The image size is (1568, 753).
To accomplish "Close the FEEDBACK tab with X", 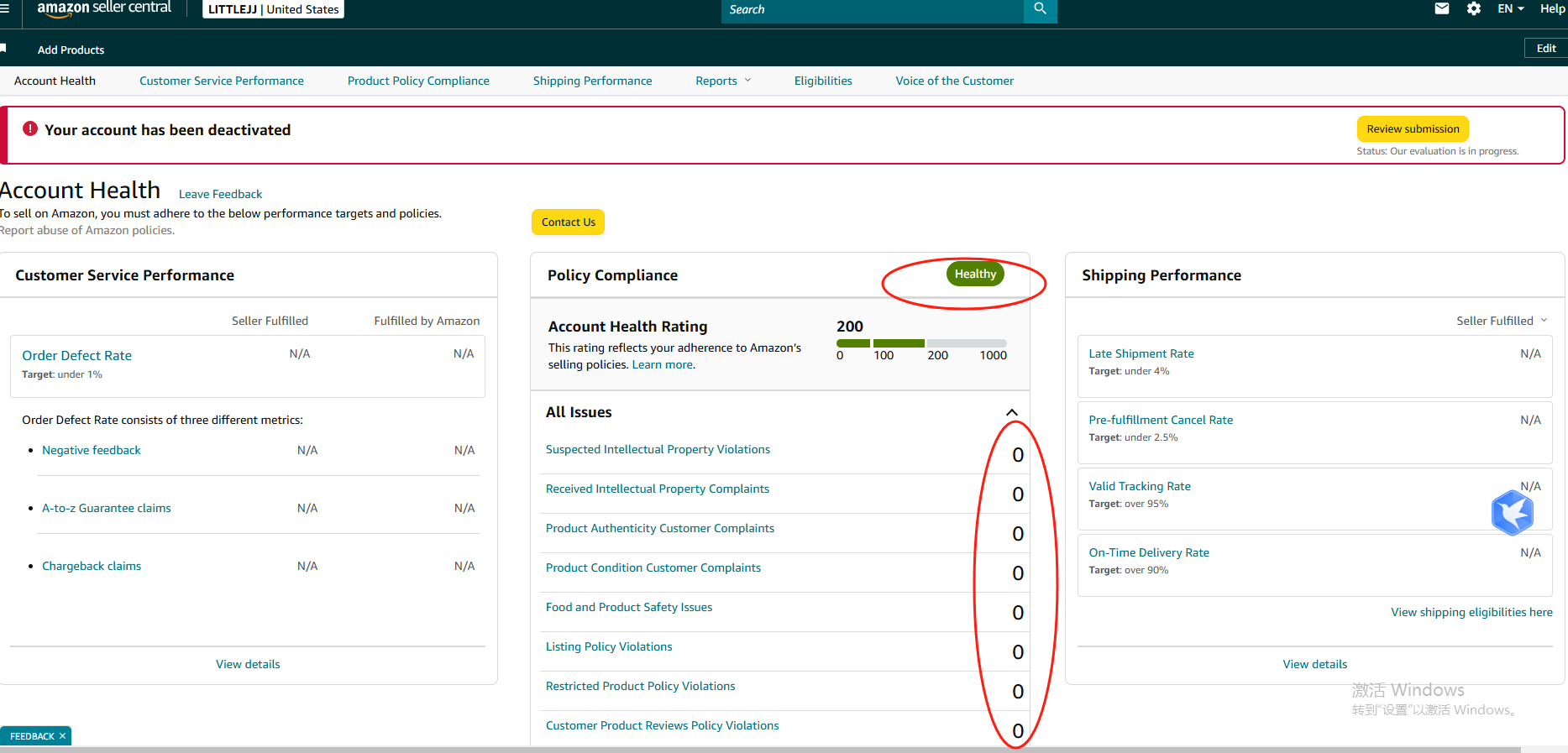I will pyautogui.click(x=62, y=736).
